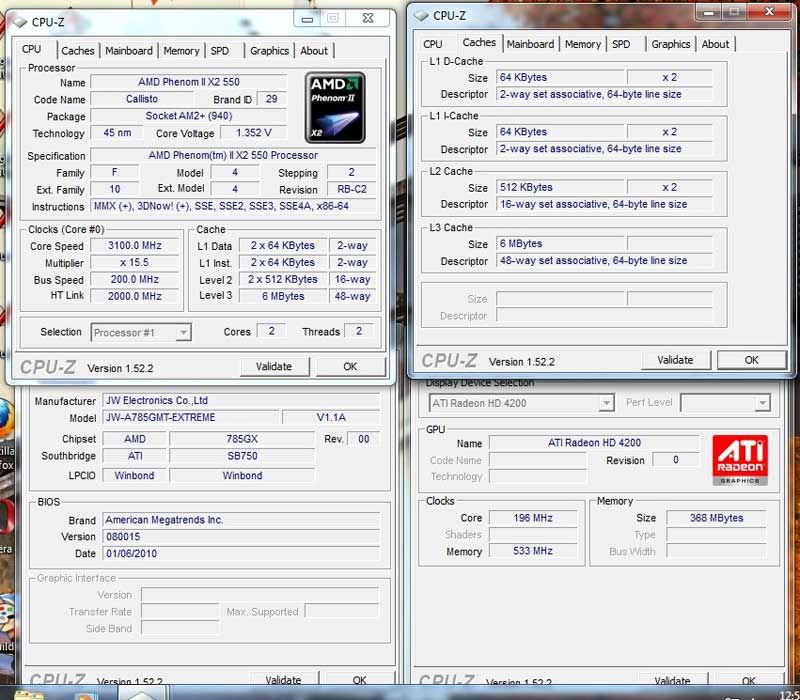Viewport: 800px width, 700px height.
Task: Switch to Caches tab in the processor window
Action: (x=78, y=51)
